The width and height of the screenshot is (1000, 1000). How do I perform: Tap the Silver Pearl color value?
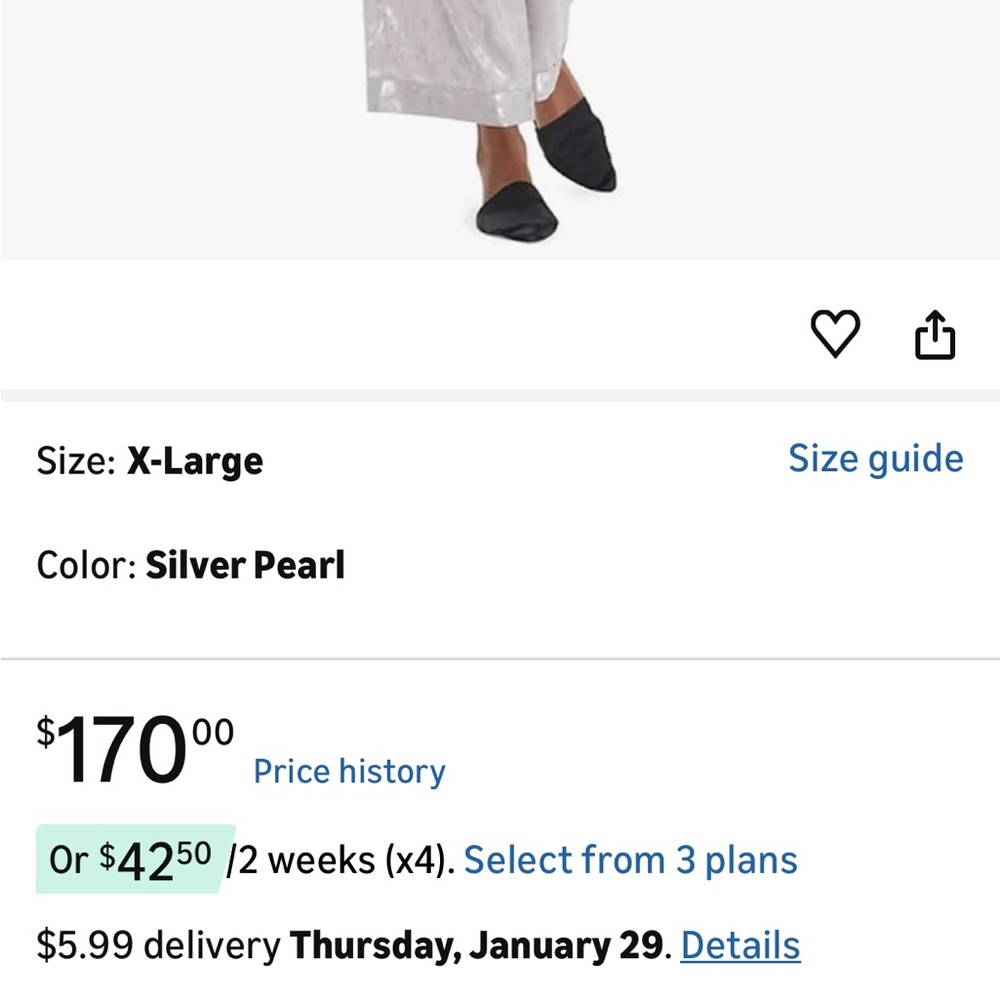(245, 565)
